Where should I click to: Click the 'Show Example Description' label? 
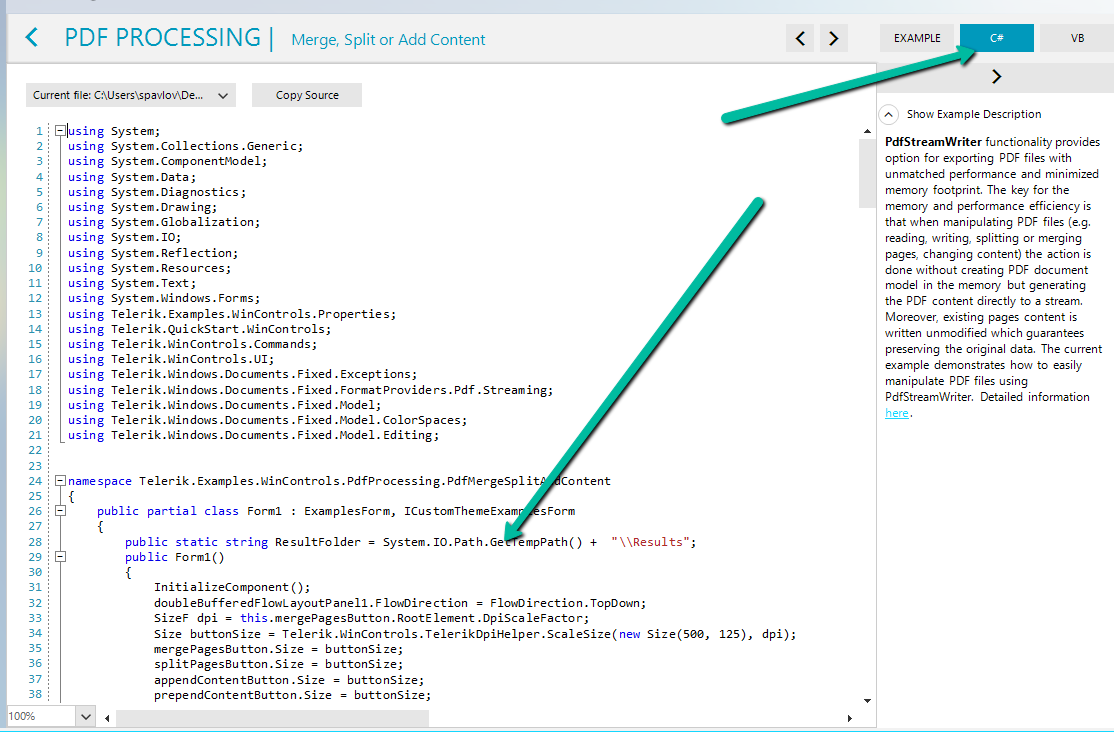[973, 114]
